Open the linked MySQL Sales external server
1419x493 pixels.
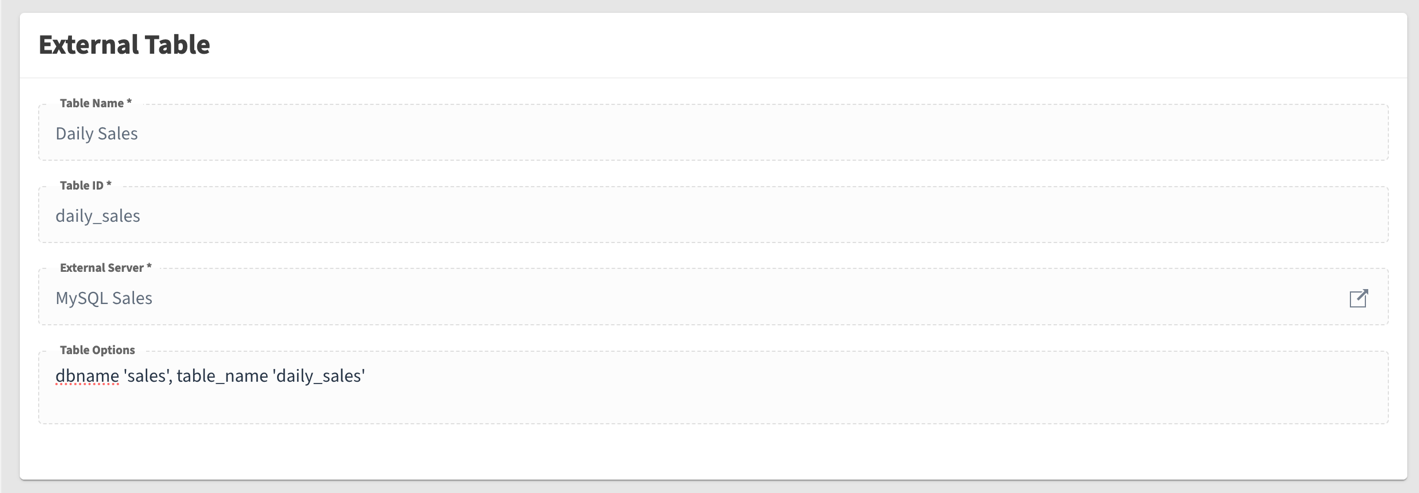1358,298
